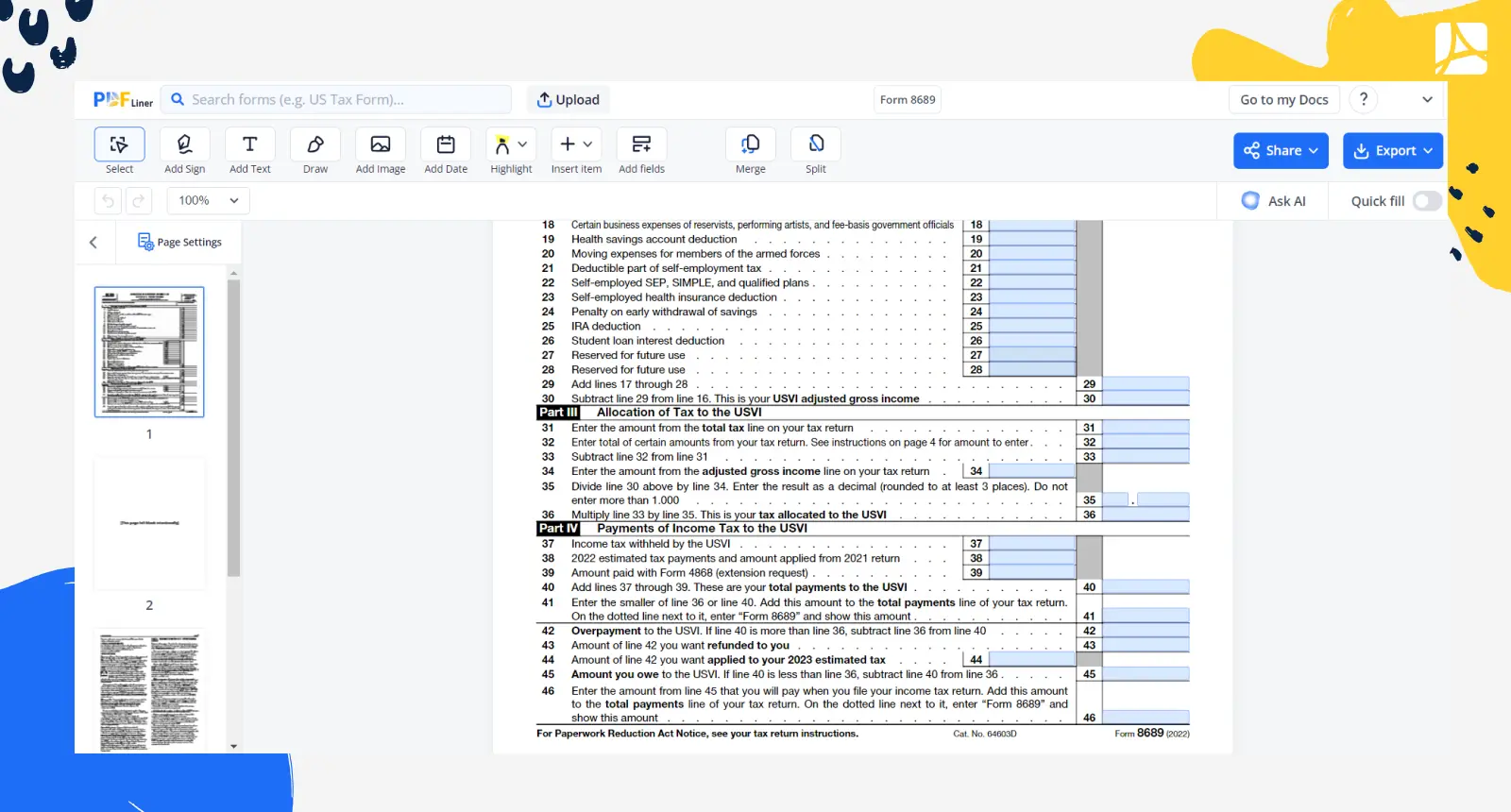Open Page Settings panel
The width and height of the screenshot is (1511, 812).
pyautogui.click(x=179, y=243)
